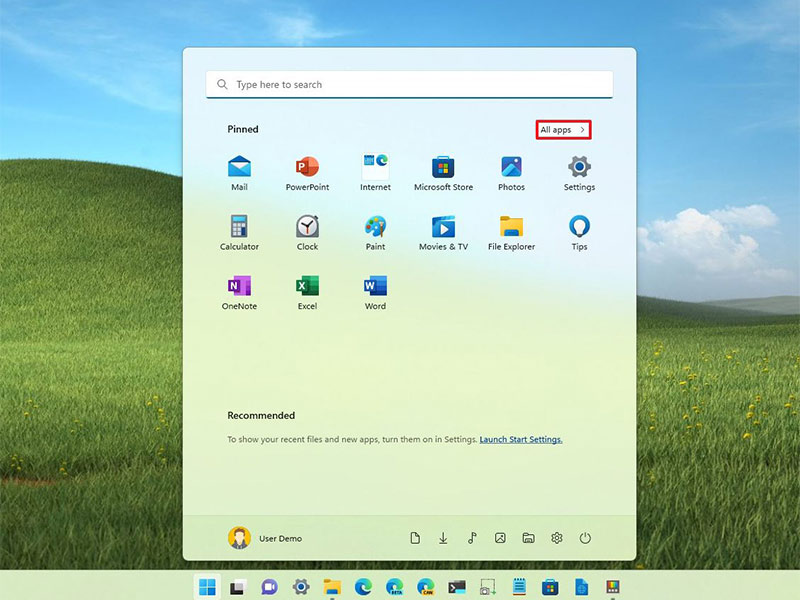Open the Movies & TV app

[443, 233]
